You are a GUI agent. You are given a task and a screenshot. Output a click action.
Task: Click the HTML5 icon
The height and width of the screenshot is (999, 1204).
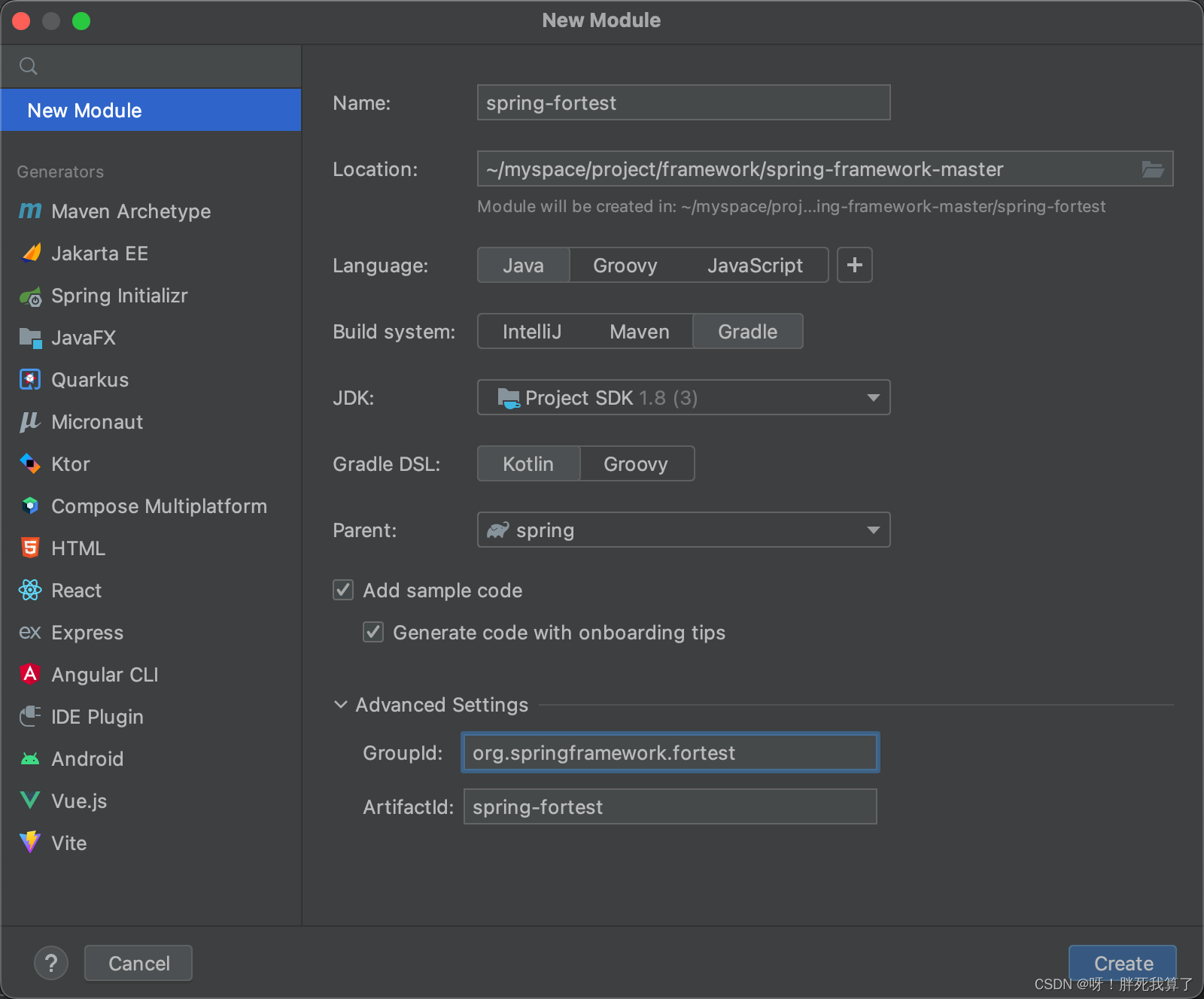(x=30, y=548)
